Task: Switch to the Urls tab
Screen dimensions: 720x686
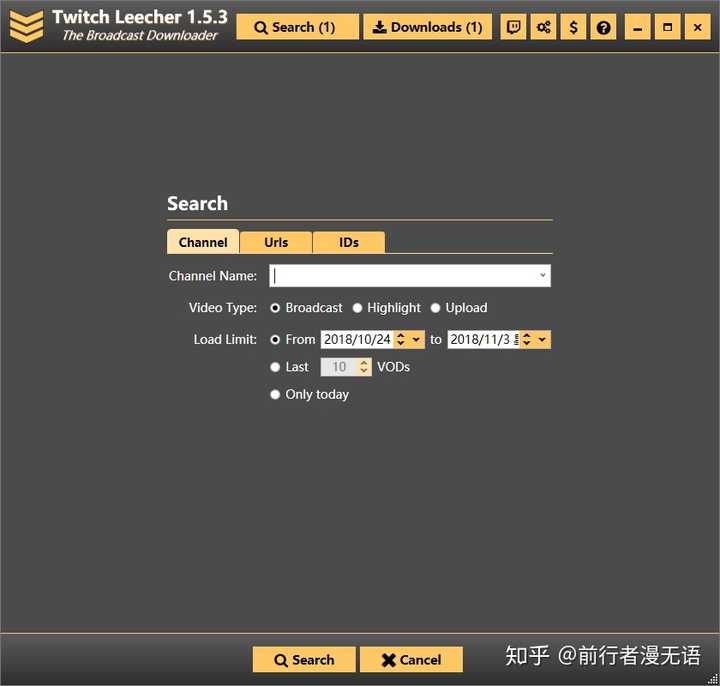Action: [276, 242]
